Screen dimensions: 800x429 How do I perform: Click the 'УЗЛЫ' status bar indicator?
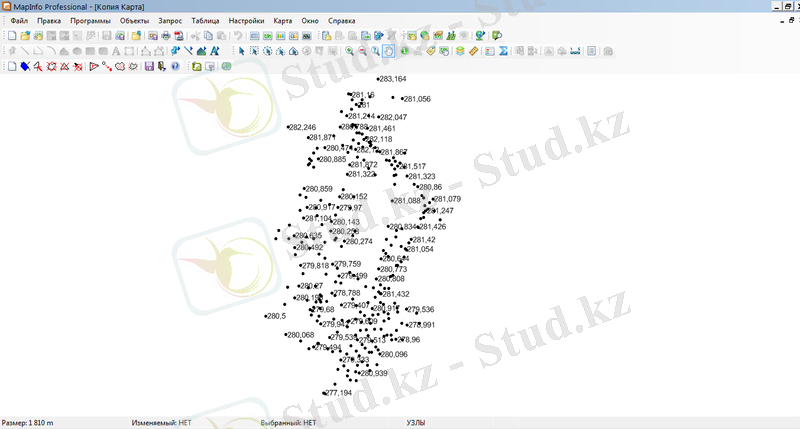pos(416,423)
